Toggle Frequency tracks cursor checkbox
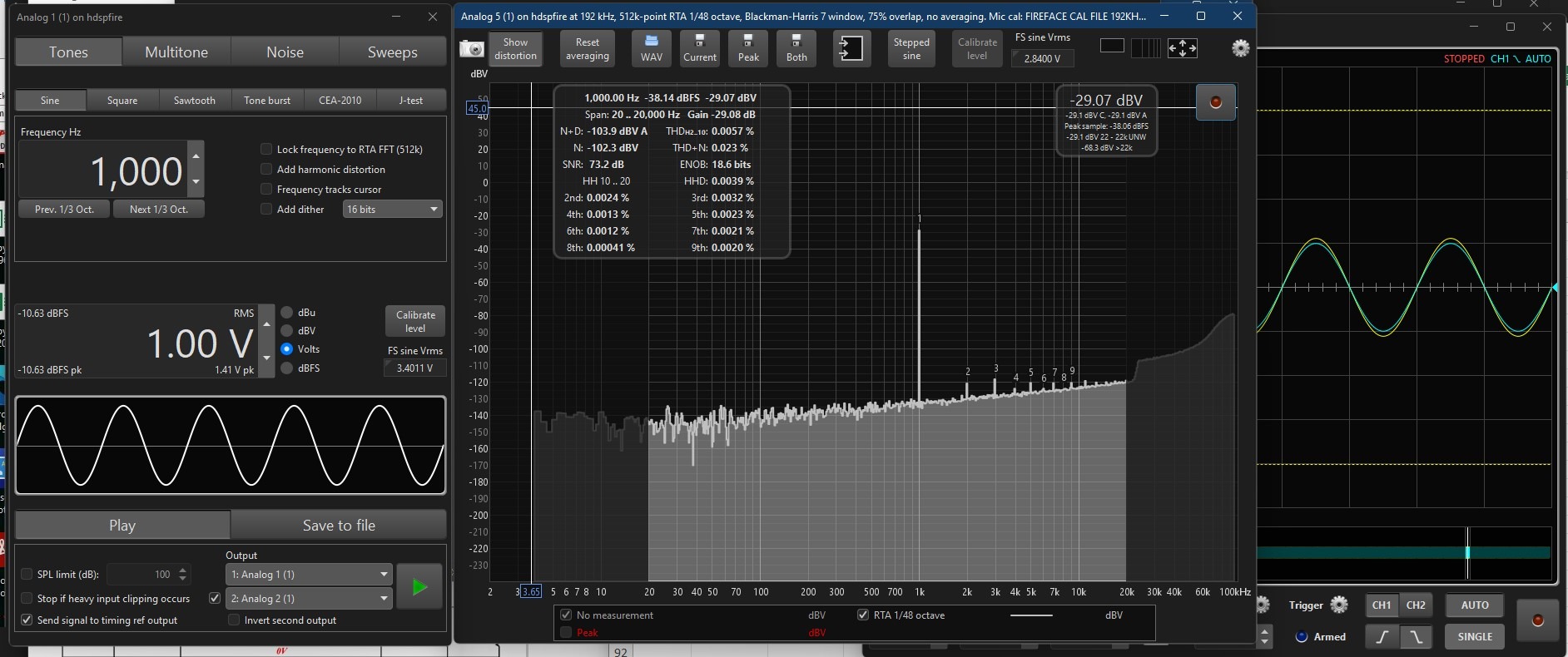The image size is (1568, 657). [266, 190]
